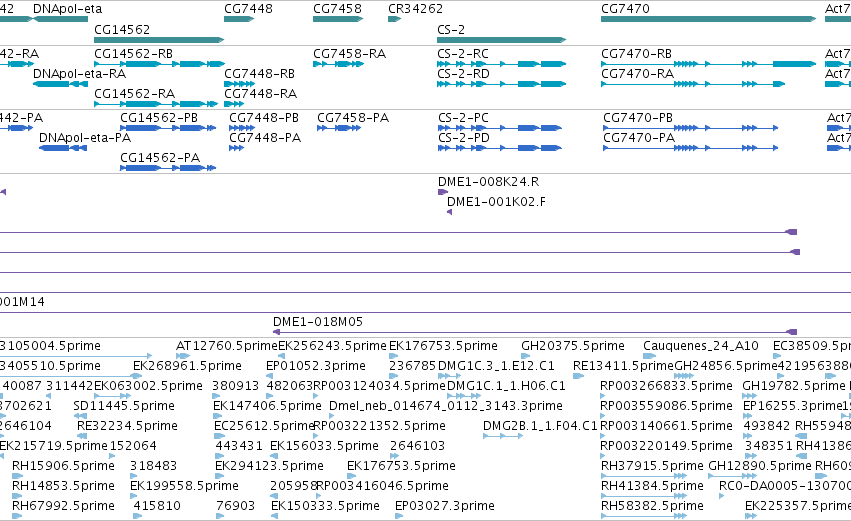This screenshot has height=521, width=851.
Task: Click EST EP01052.3prime
Action: tap(315, 365)
